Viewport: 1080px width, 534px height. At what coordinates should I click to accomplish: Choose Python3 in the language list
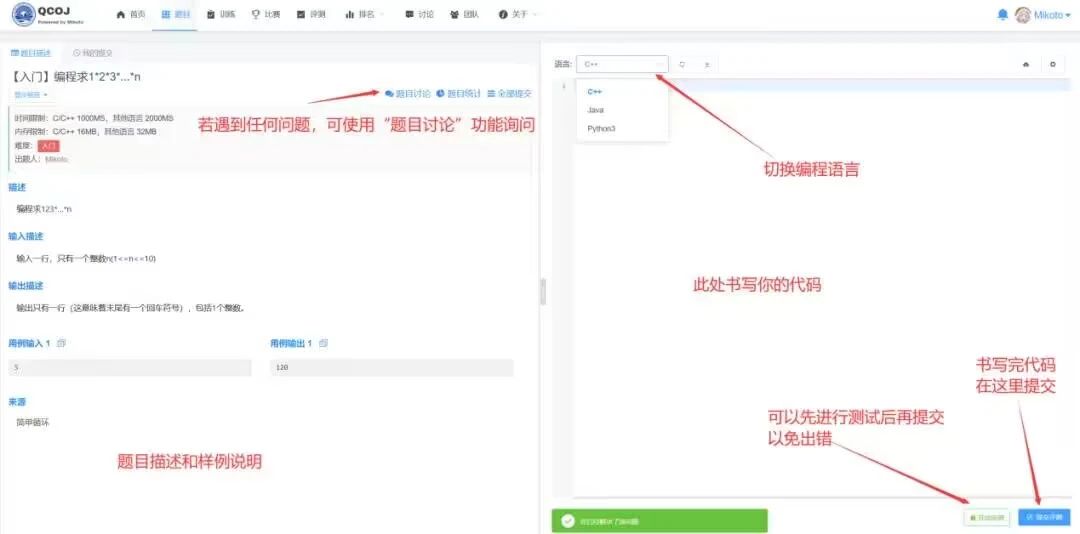(601, 128)
